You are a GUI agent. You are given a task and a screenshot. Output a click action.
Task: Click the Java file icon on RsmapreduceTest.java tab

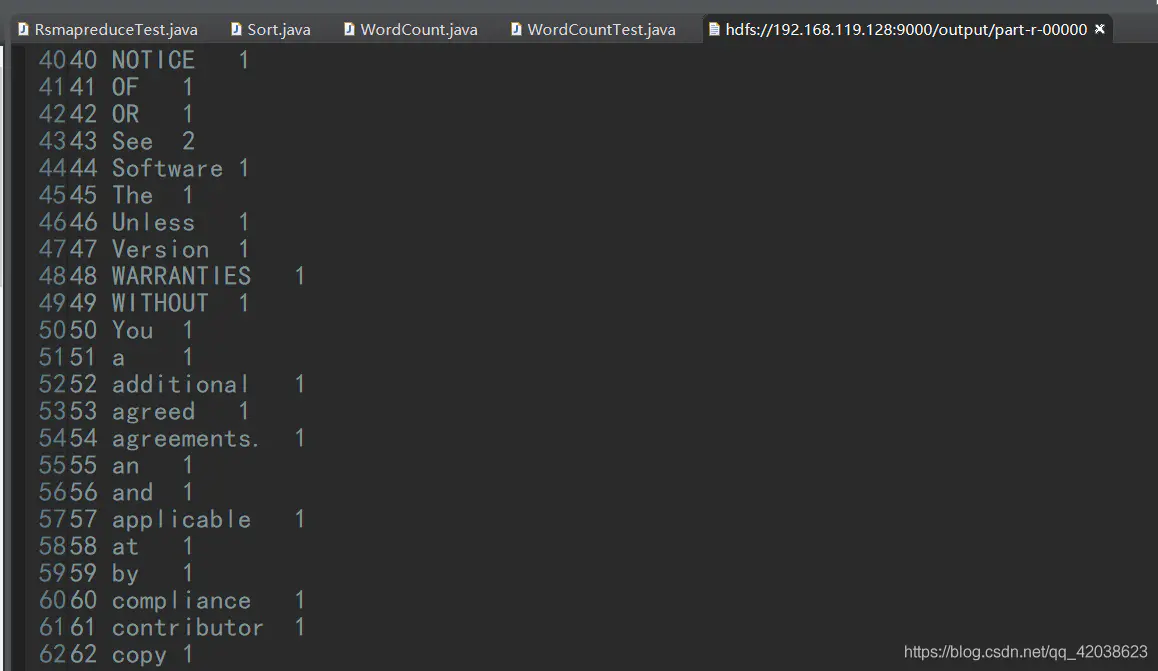click(23, 30)
